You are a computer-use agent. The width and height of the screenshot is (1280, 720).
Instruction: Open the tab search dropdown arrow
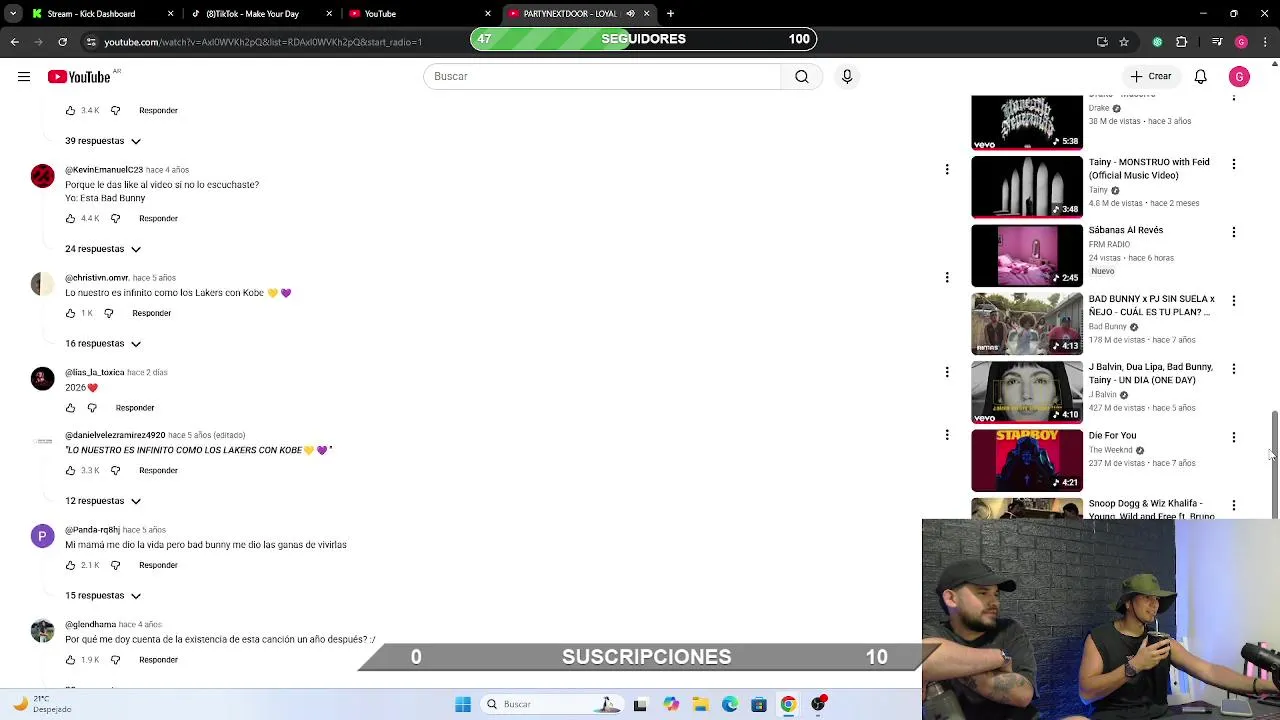(13, 14)
